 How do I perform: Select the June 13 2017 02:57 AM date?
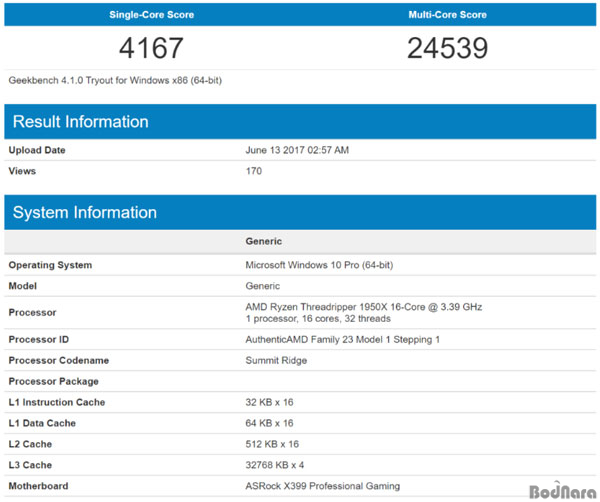coord(297,150)
